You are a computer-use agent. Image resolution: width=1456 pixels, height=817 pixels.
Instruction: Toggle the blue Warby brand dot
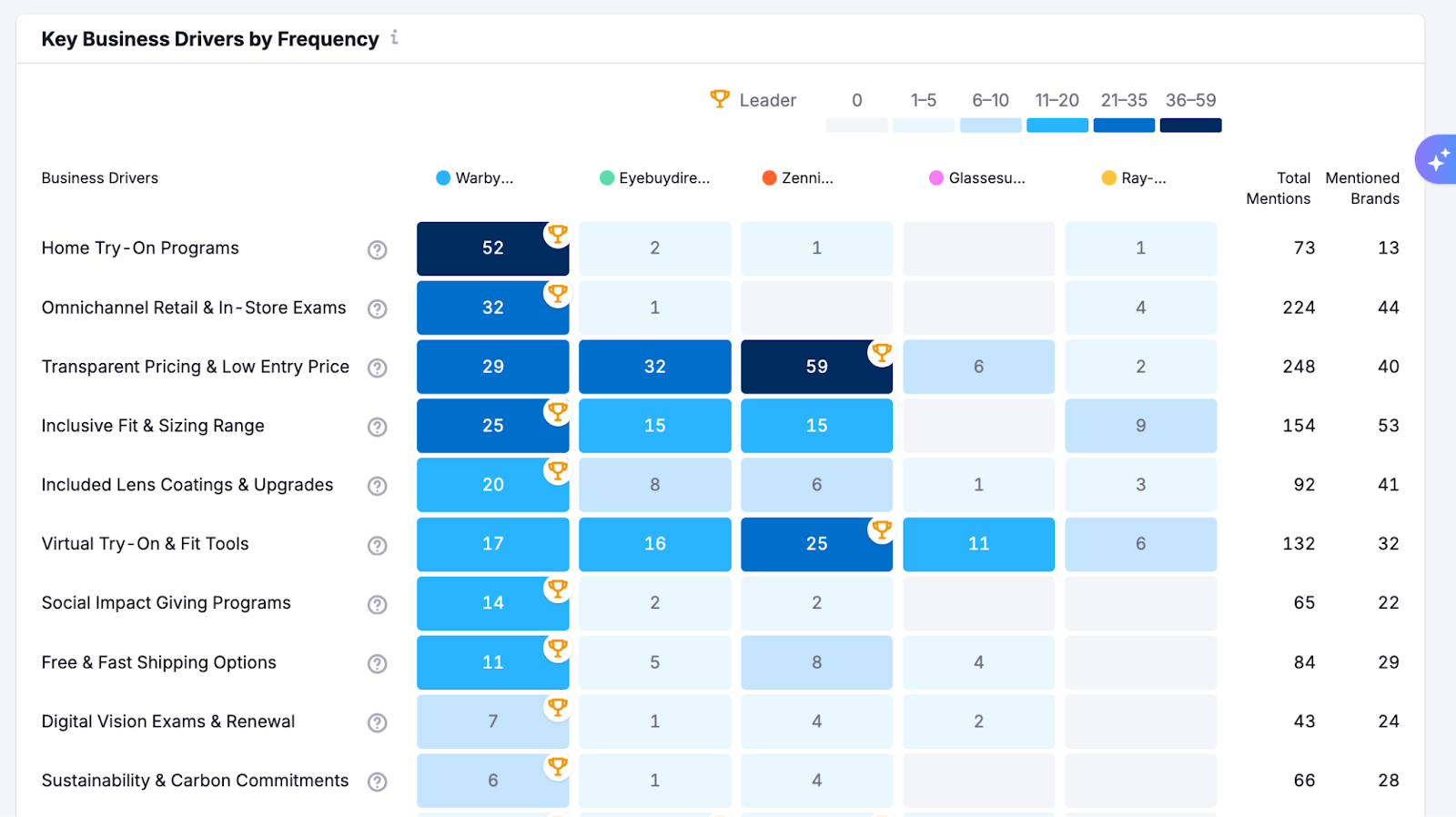(x=443, y=178)
